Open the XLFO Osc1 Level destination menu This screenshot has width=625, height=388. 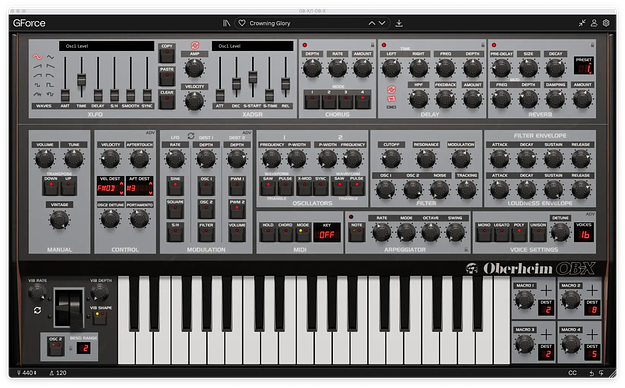point(106,46)
